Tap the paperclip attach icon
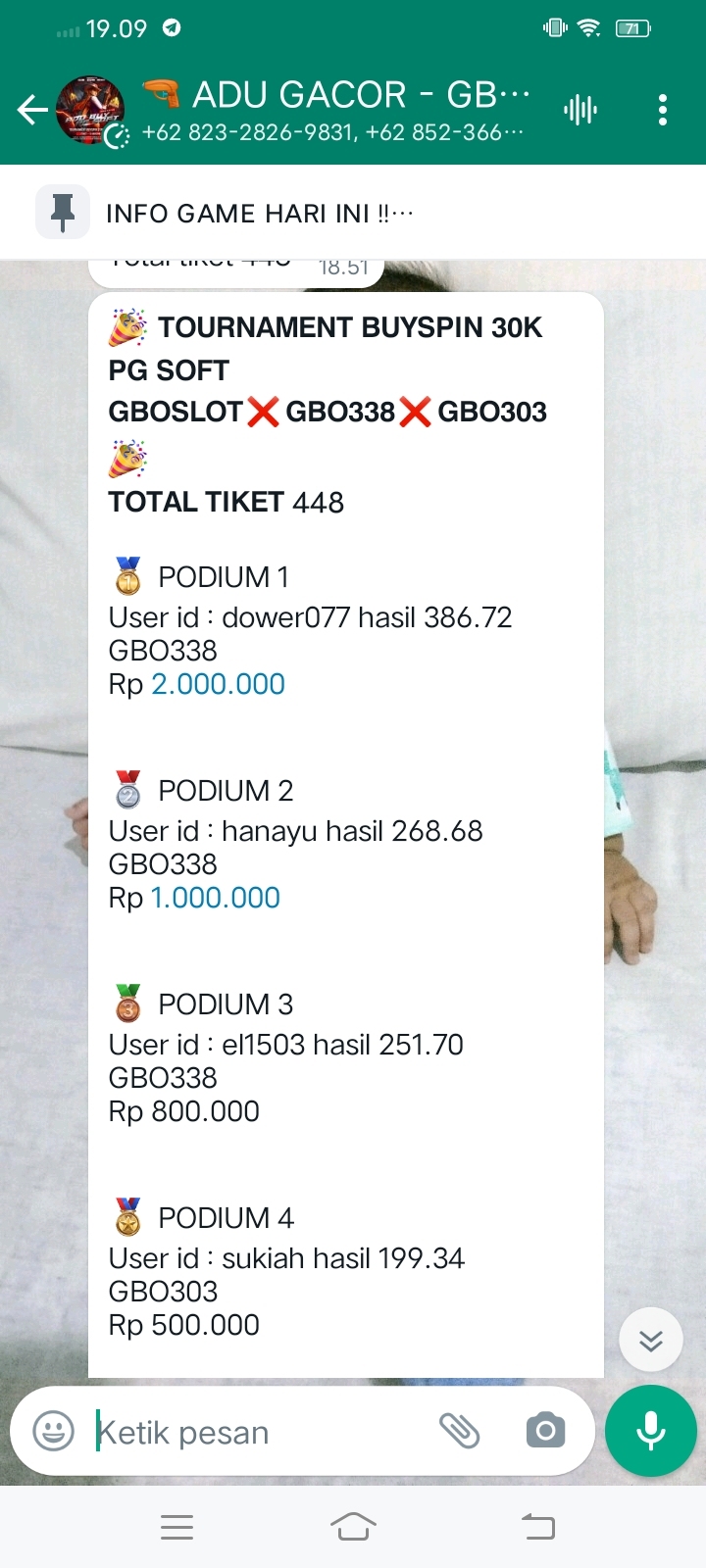Screen dimensions: 706x1568 459,1432
